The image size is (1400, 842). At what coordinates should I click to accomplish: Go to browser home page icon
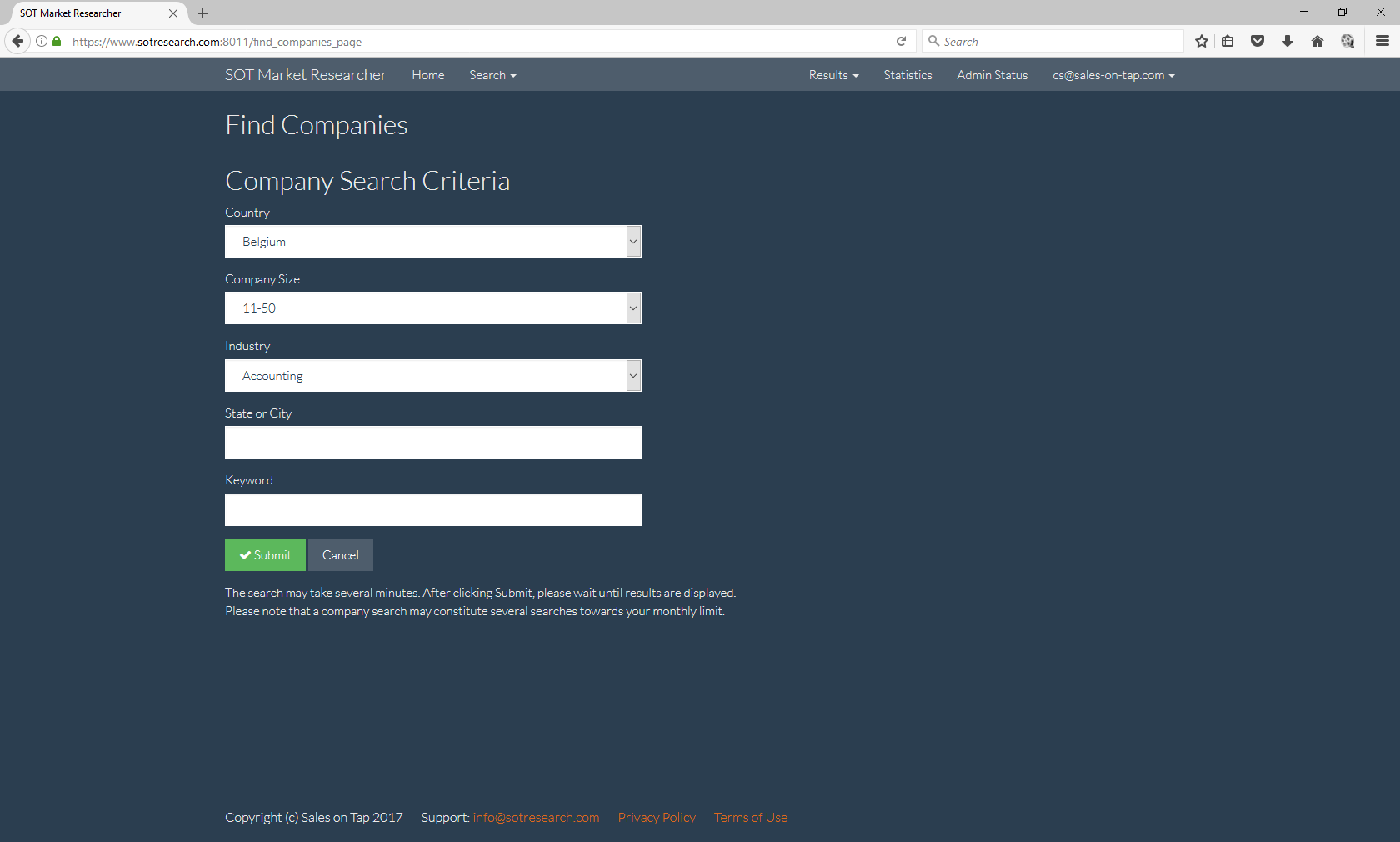[x=1317, y=41]
